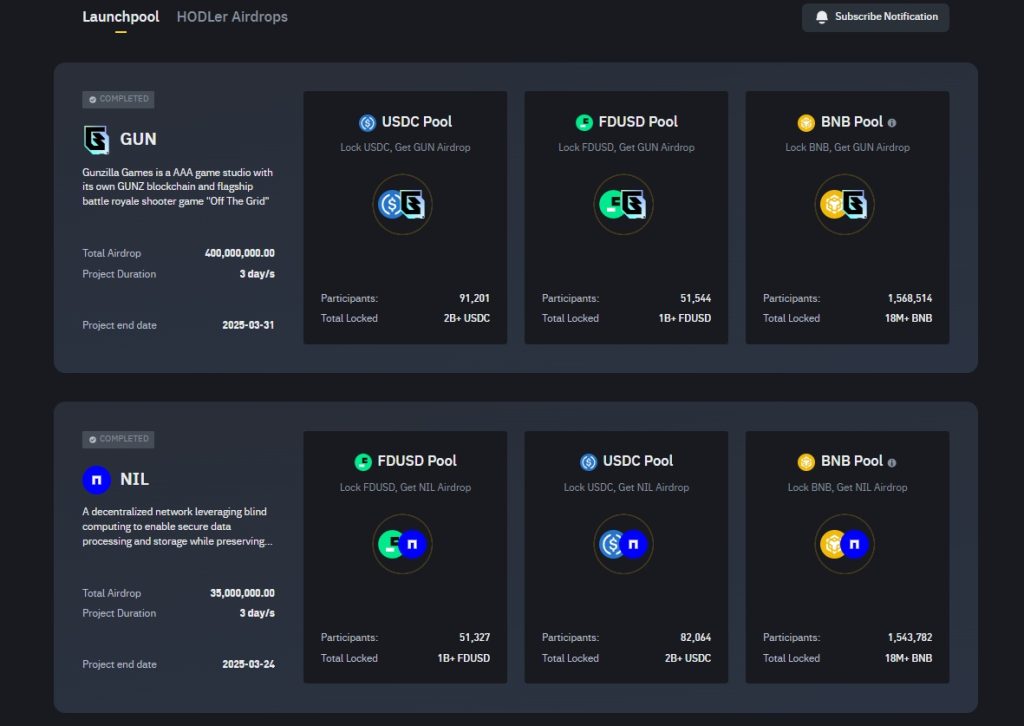Switch to the HODLer Airdrops tab
Image resolution: width=1024 pixels, height=726 pixels.
(232, 16)
